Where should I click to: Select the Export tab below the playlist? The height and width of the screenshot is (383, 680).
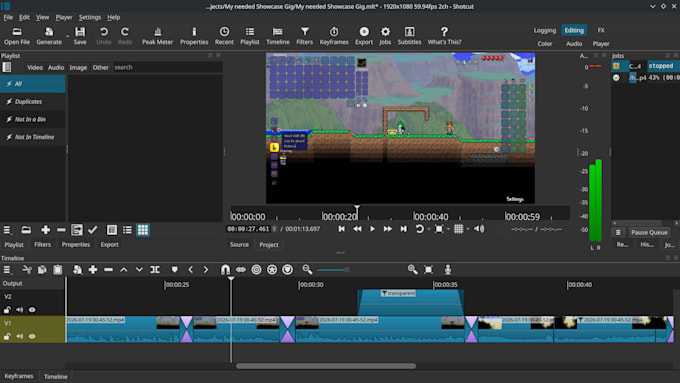click(109, 245)
